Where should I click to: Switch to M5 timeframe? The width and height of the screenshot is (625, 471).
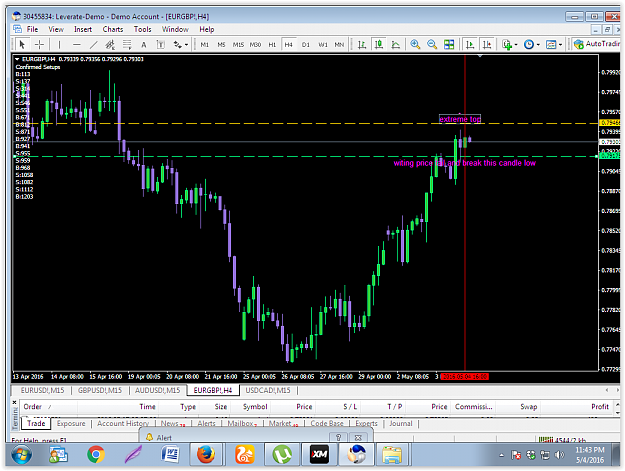tap(221, 45)
